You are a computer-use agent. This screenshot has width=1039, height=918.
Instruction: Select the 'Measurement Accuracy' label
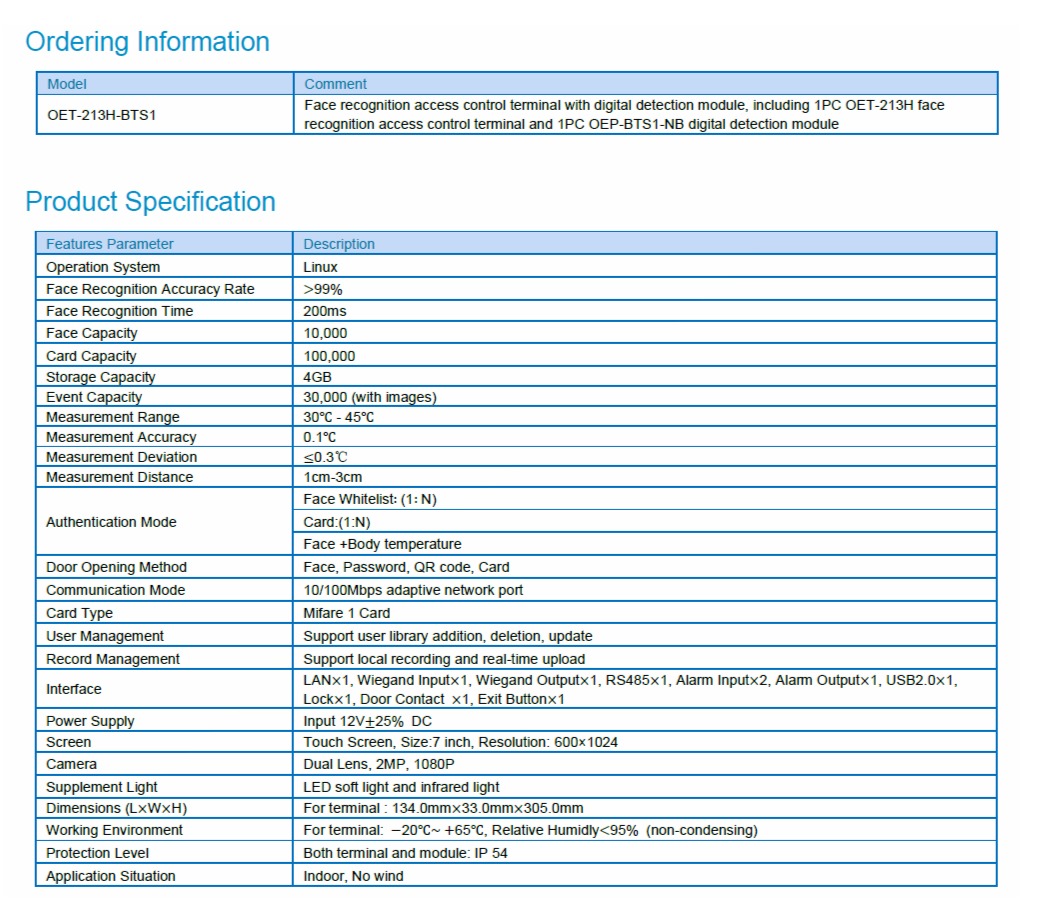tap(121, 437)
